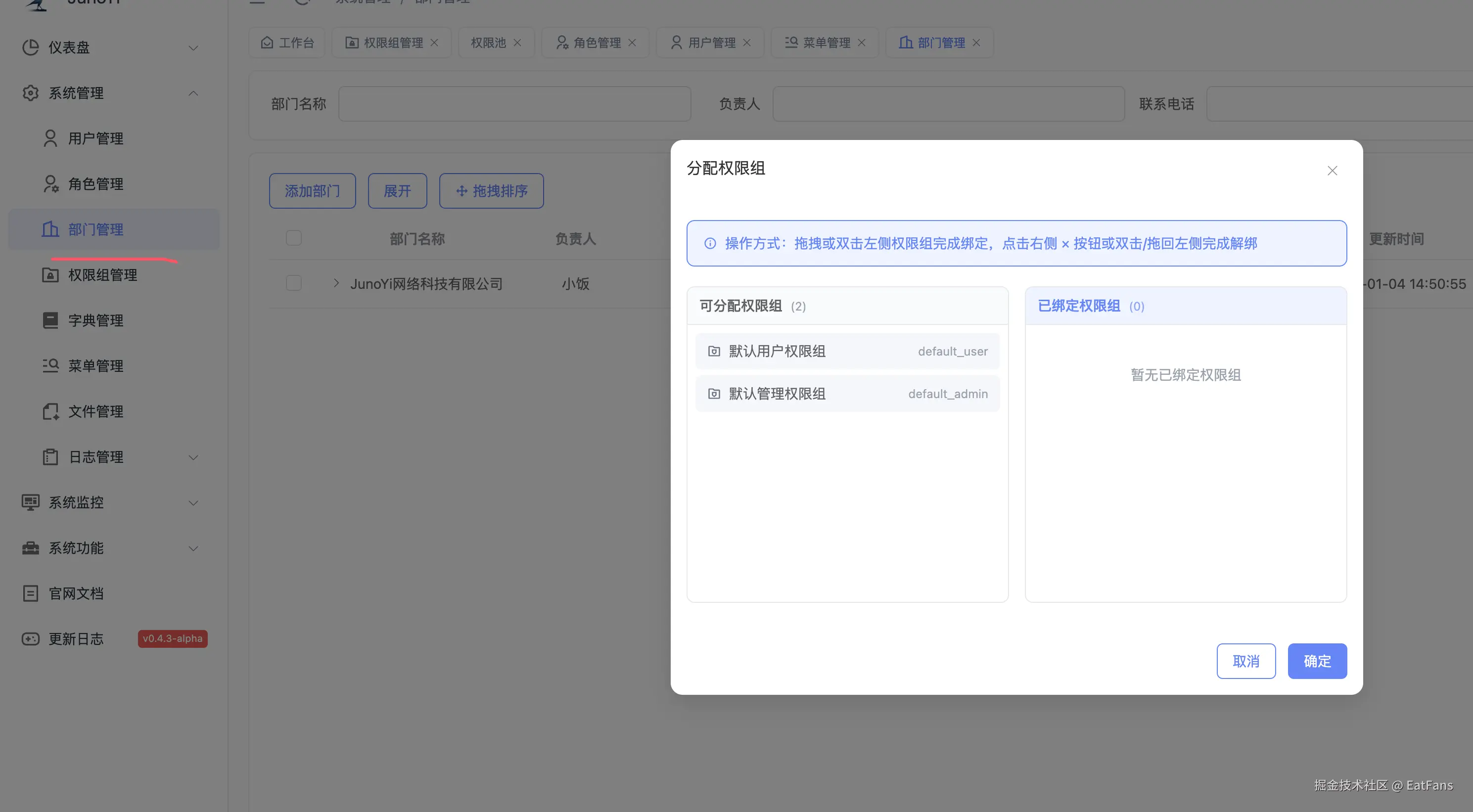Click the 添加部门 button
Screen dimensions: 1473x812
pos(312,191)
